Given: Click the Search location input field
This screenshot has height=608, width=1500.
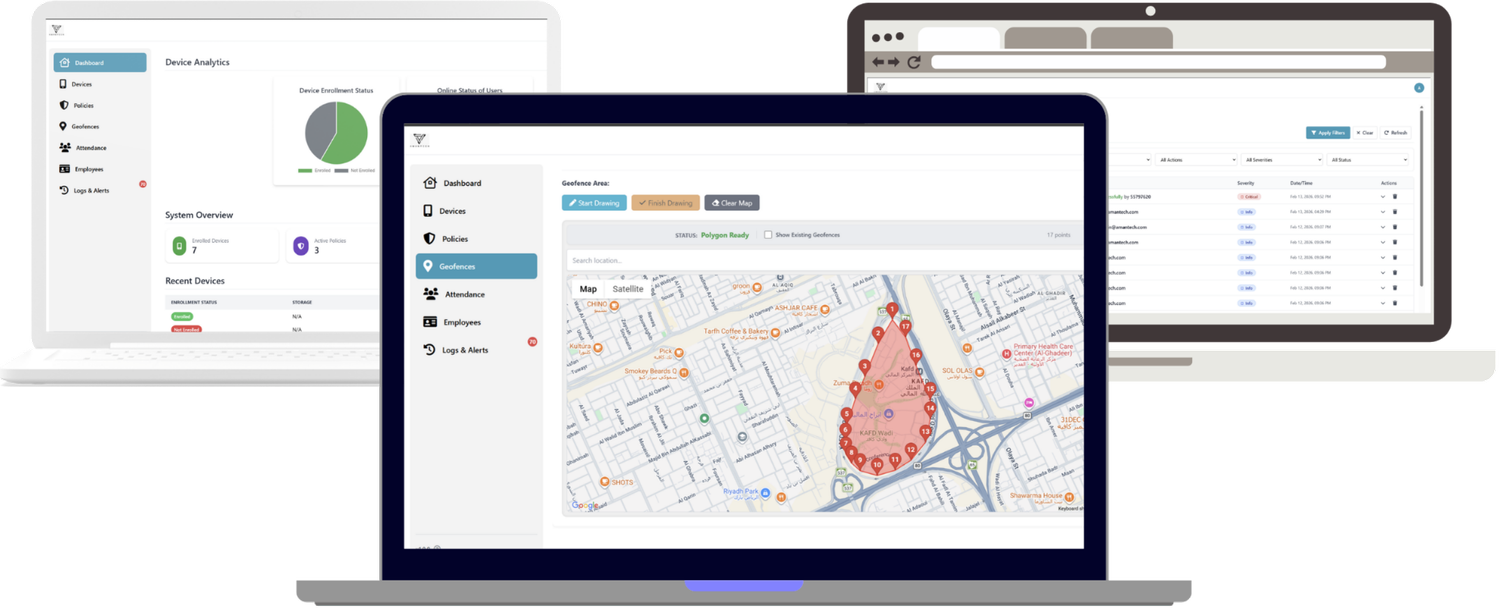Looking at the screenshot, I should pos(824,261).
